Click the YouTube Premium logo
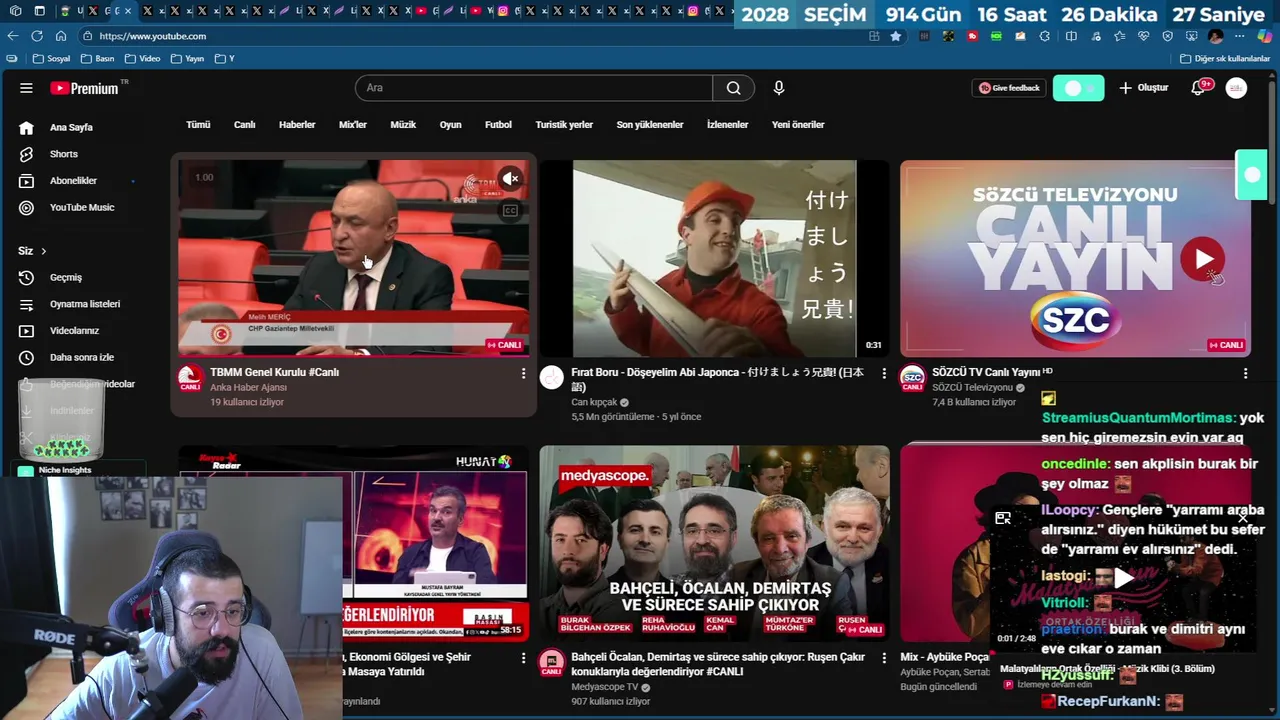 pos(85,88)
